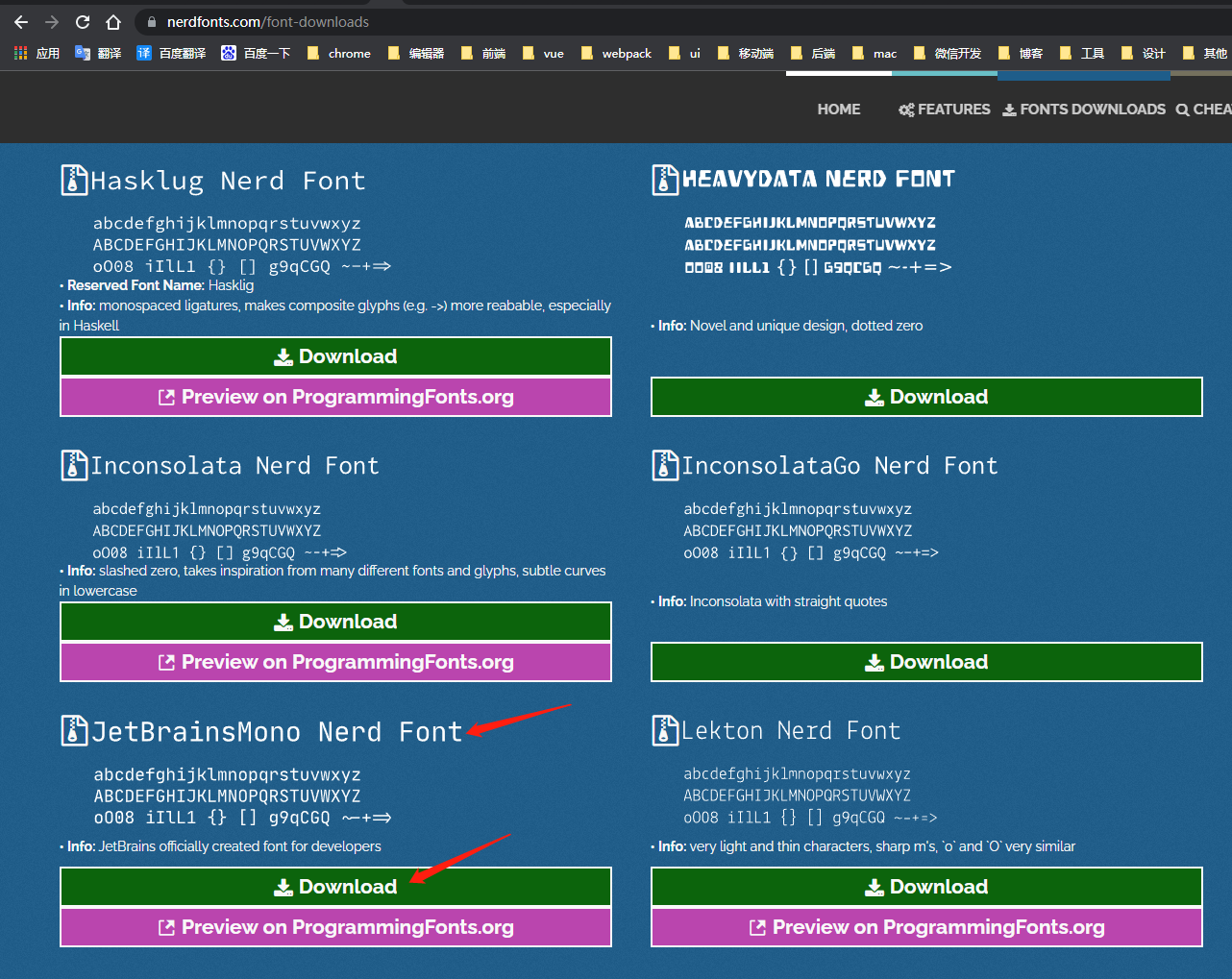Click the Hasklug Nerd Font zip icon
The width and height of the screenshot is (1232, 979).
click(x=74, y=181)
